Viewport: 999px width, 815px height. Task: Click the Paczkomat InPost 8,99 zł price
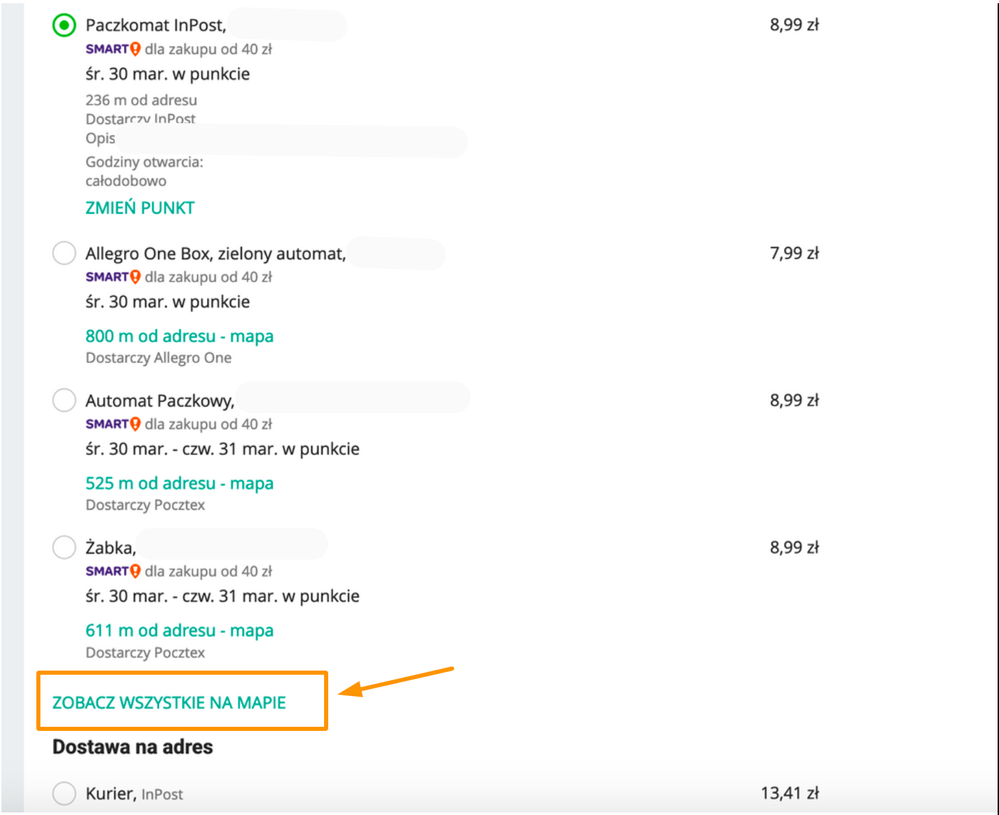click(x=794, y=25)
